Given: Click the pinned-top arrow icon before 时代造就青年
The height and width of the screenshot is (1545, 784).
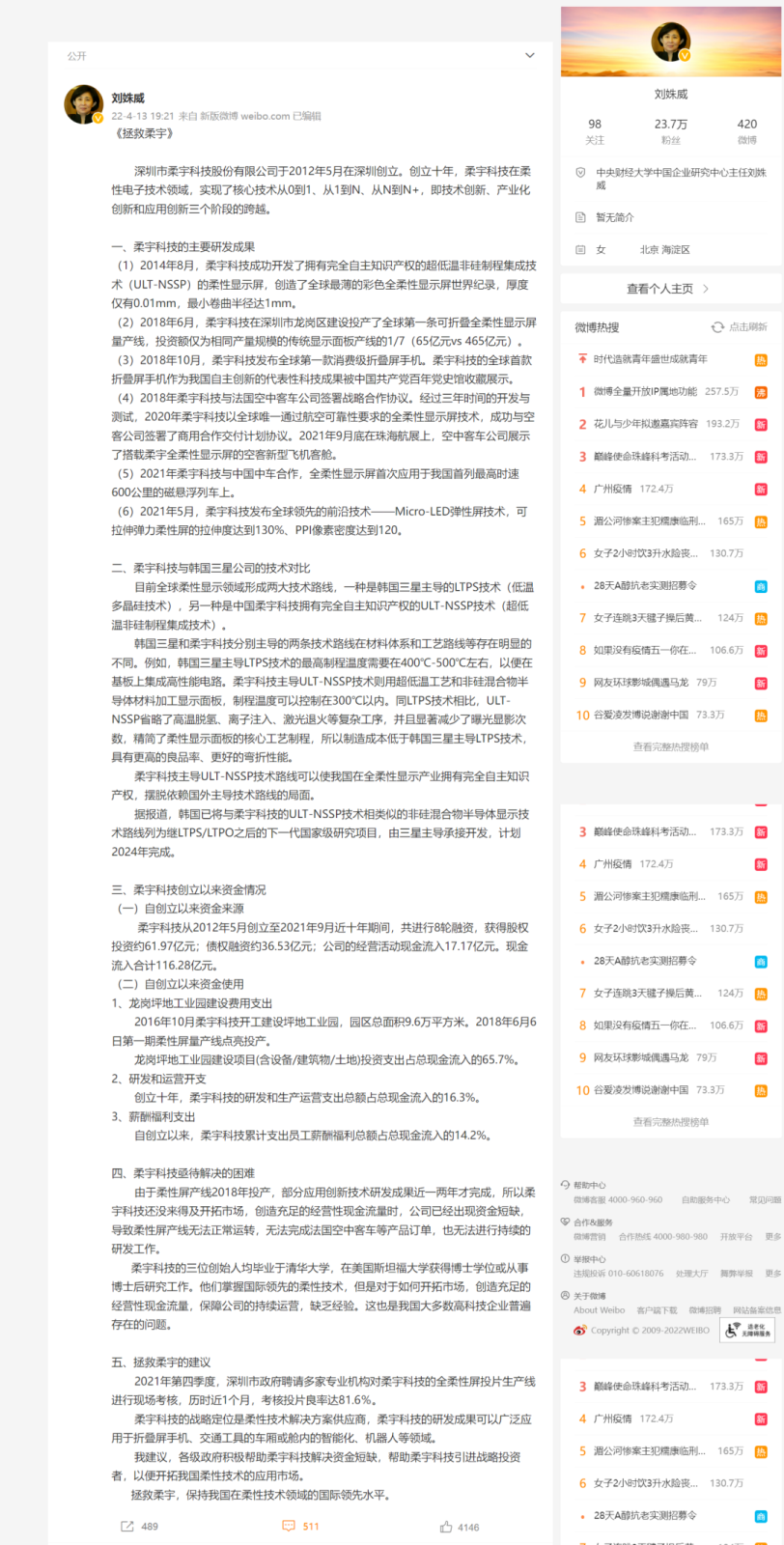Looking at the screenshot, I should (582, 359).
